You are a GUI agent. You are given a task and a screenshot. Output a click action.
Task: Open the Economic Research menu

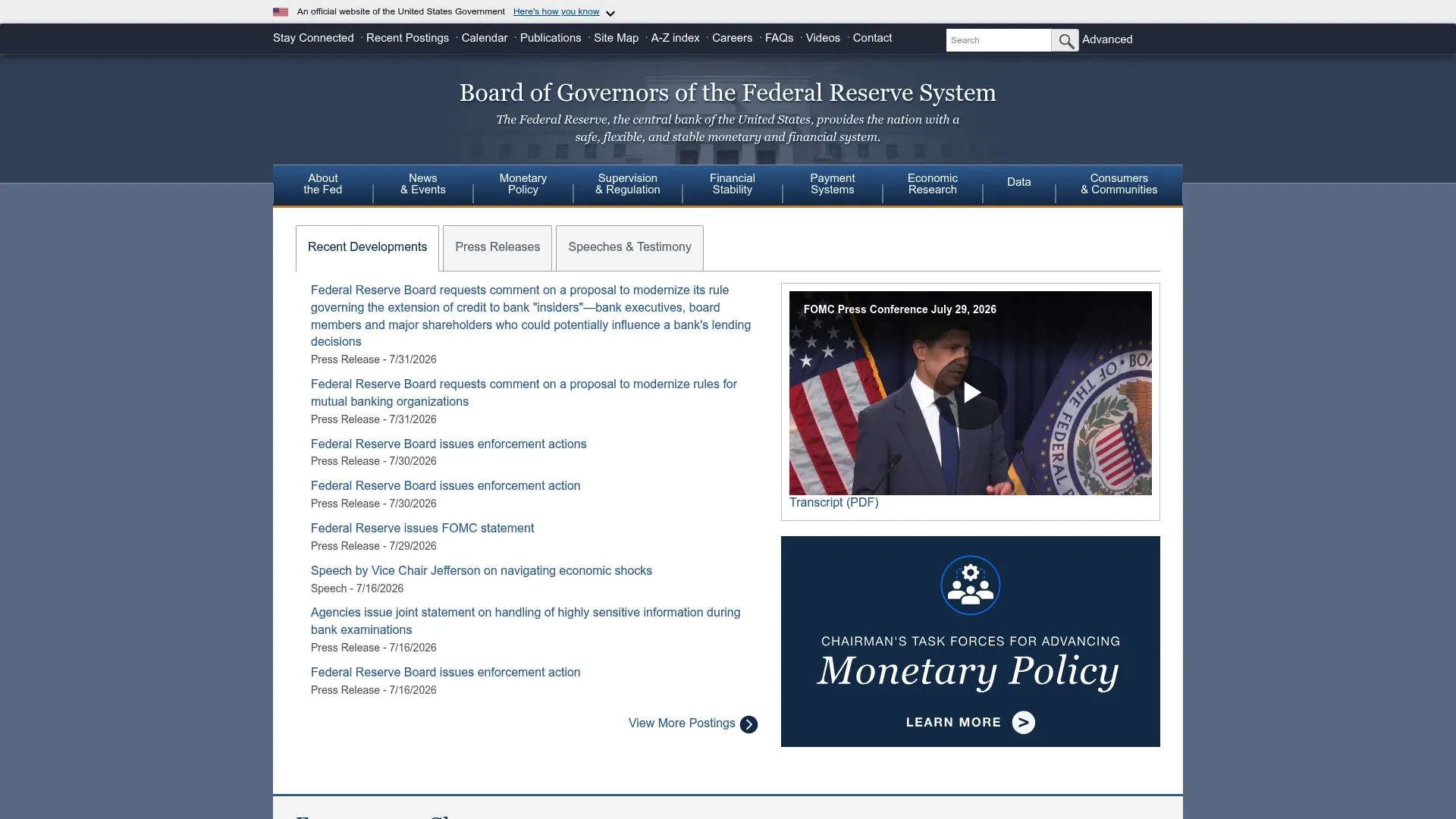coord(933,184)
